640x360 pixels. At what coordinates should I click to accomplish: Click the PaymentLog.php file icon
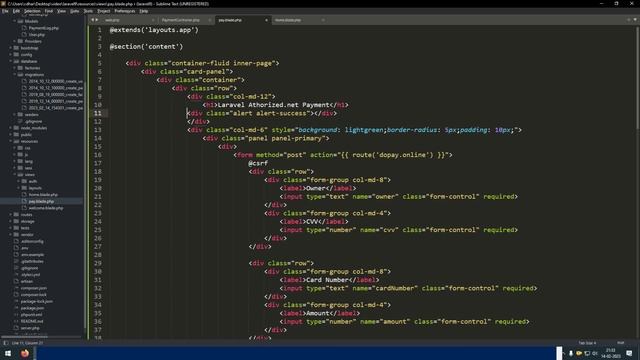click(24, 28)
